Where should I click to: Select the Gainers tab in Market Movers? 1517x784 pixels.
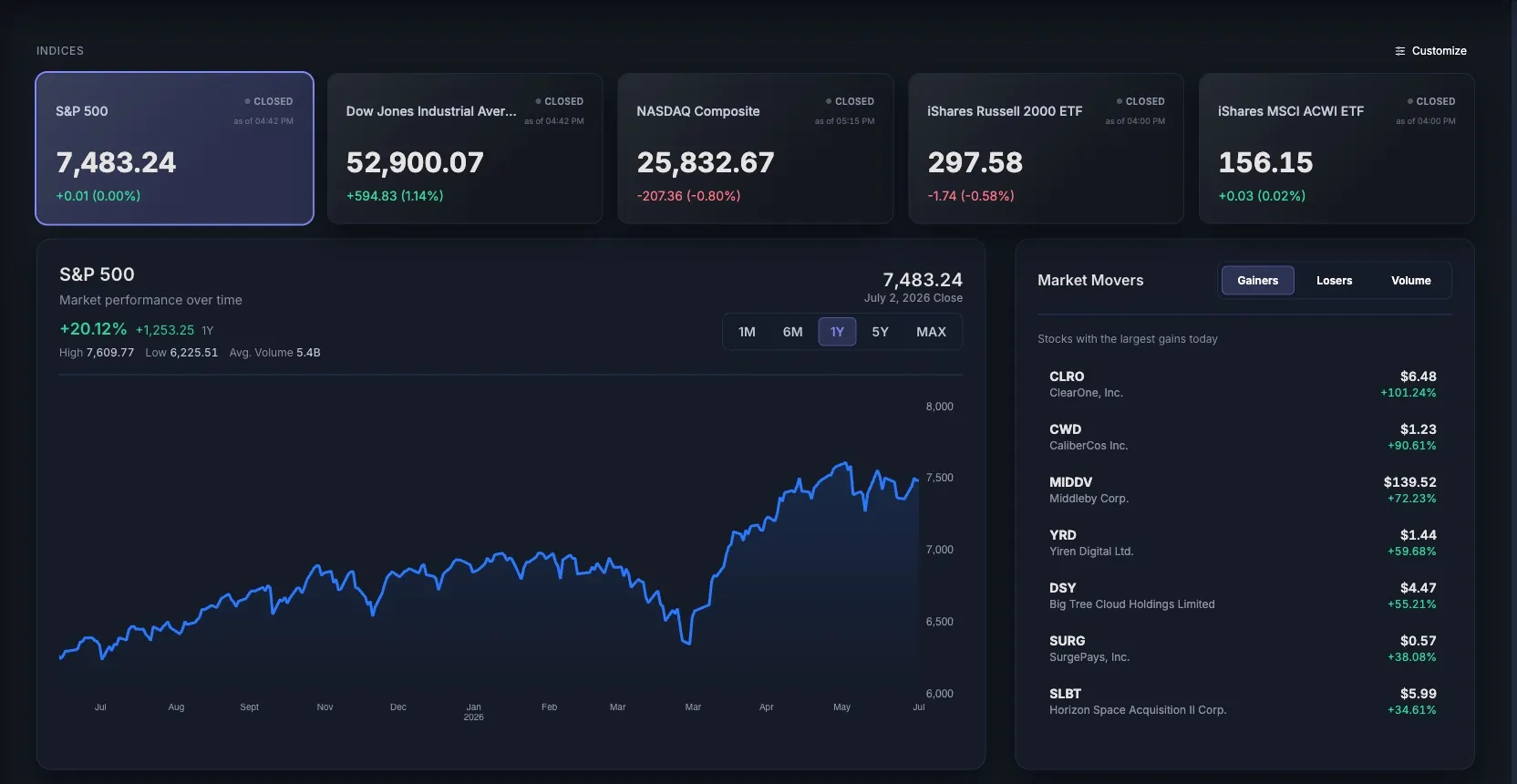pyautogui.click(x=1257, y=281)
